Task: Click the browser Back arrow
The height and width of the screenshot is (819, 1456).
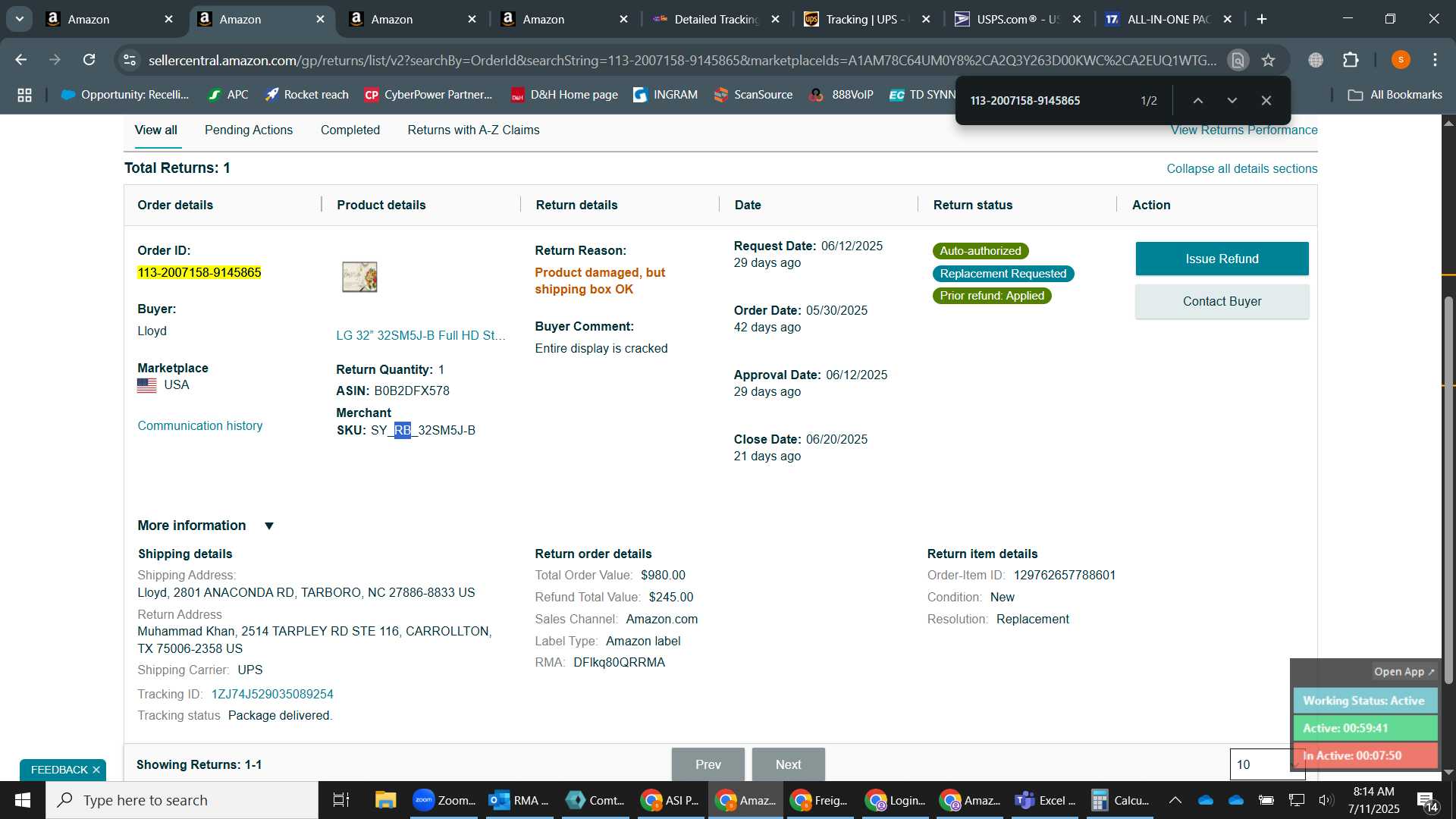Action: point(21,60)
